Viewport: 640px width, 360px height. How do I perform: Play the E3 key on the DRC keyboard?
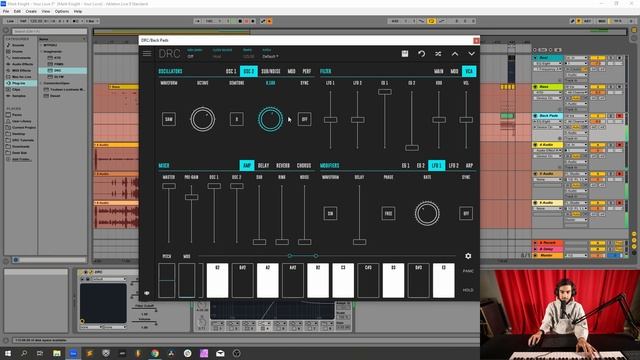coord(444,280)
